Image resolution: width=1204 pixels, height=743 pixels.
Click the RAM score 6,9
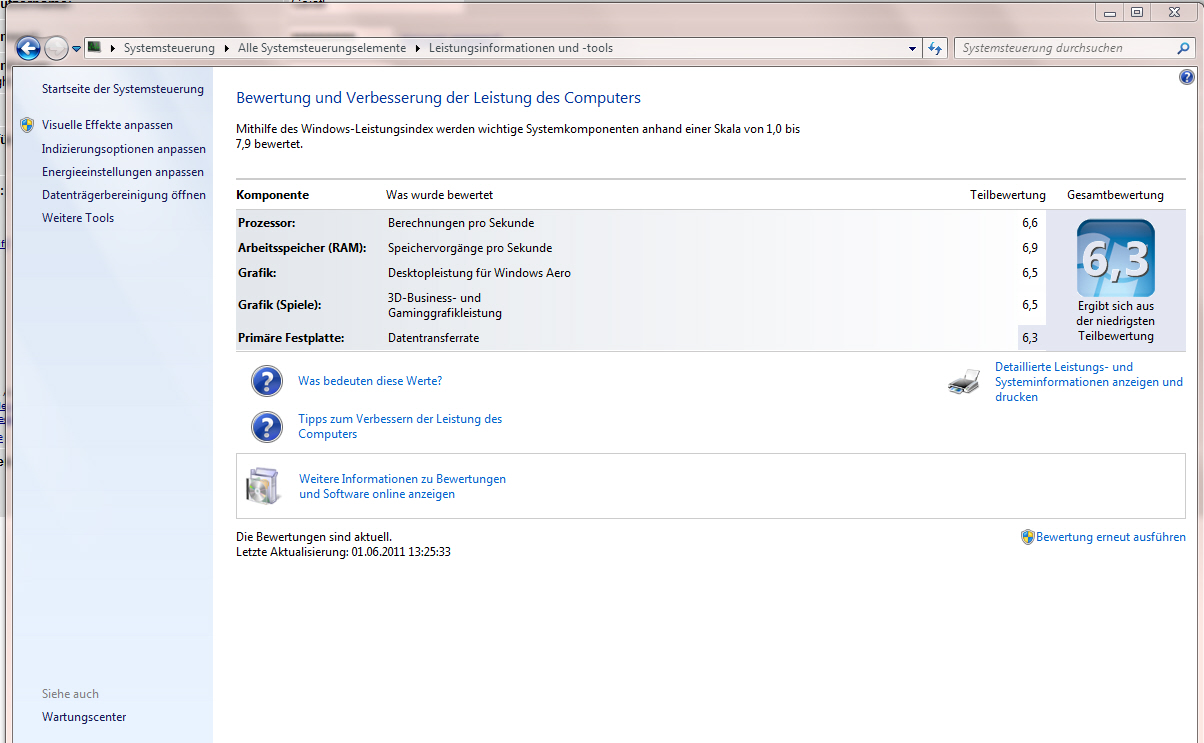1030,248
